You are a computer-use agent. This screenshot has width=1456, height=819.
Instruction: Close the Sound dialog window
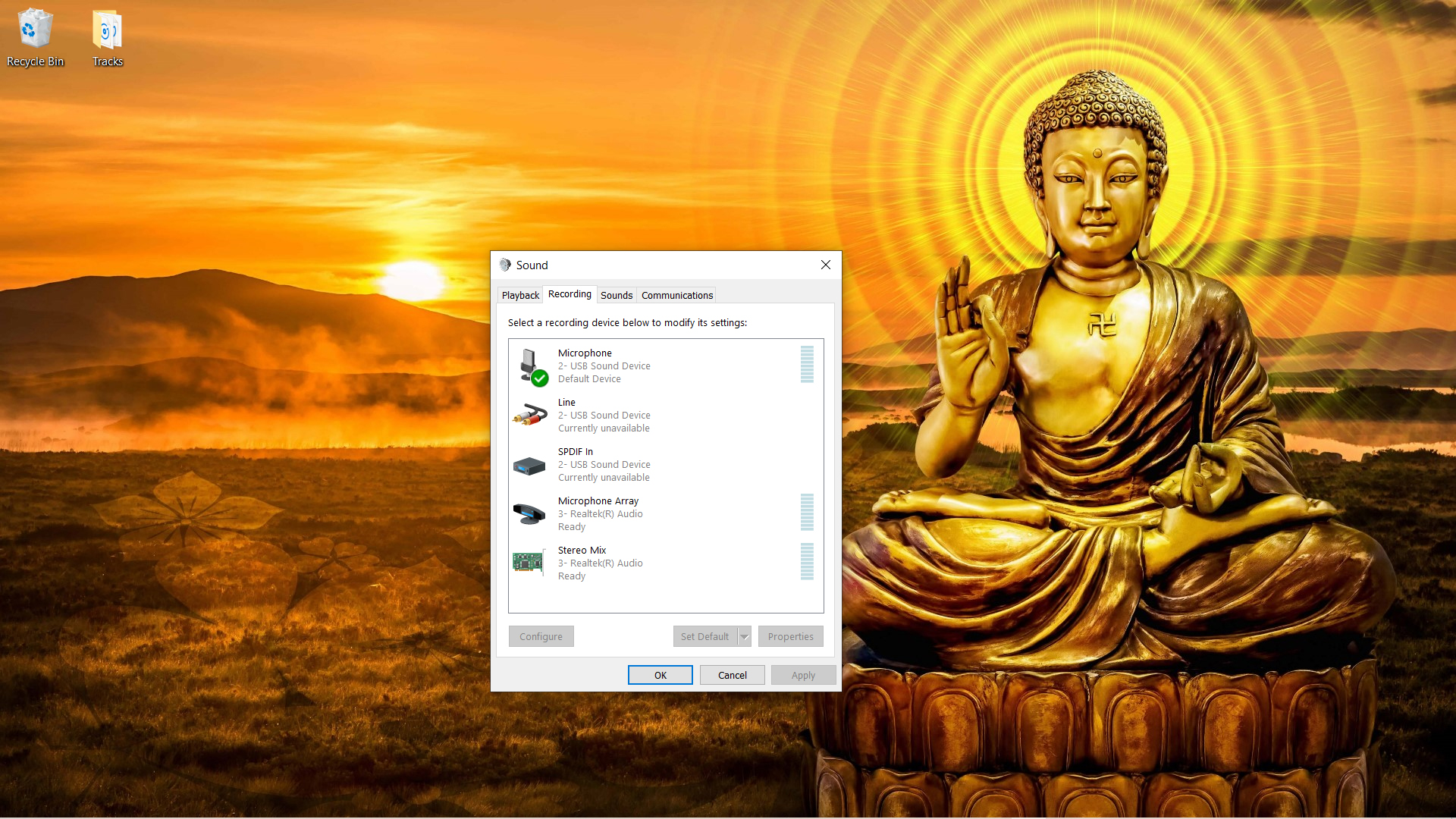tap(826, 265)
